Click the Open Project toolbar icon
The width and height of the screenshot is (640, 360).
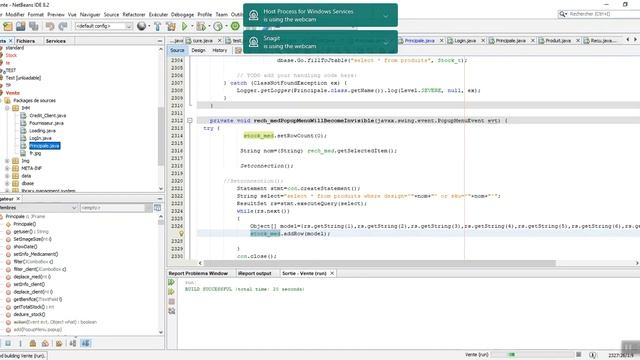[21, 26]
